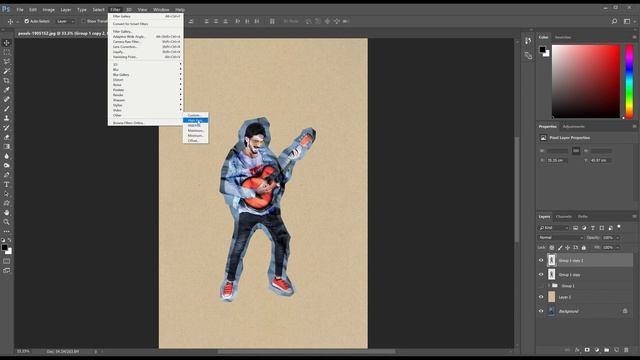
Task: Click the Group 1 copy 2 layer thumbnail
Action: point(551,260)
